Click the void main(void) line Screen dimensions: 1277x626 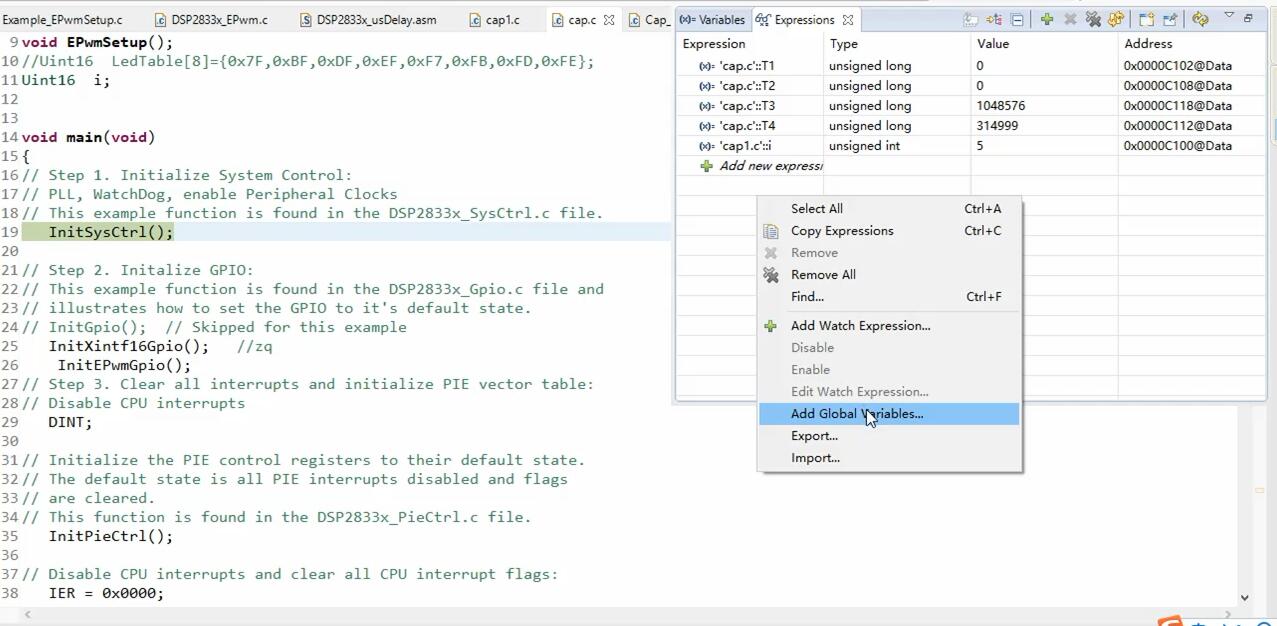[88, 137]
